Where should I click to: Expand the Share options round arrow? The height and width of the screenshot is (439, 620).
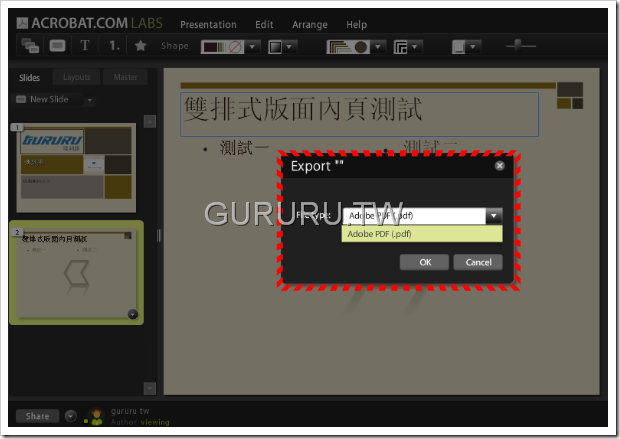pyautogui.click(x=71, y=416)
